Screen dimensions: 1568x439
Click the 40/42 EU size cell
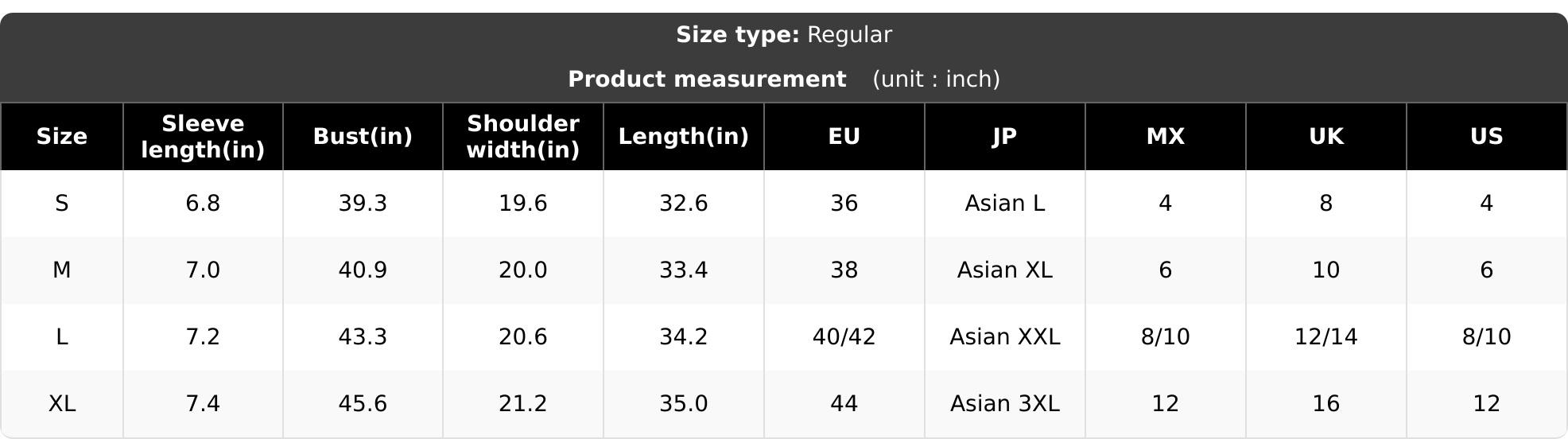coord(844,337)
